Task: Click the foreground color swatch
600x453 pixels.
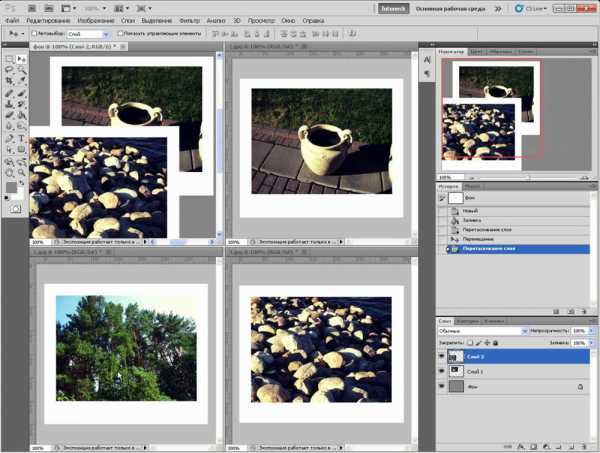Action: click(x=11, y=186)
